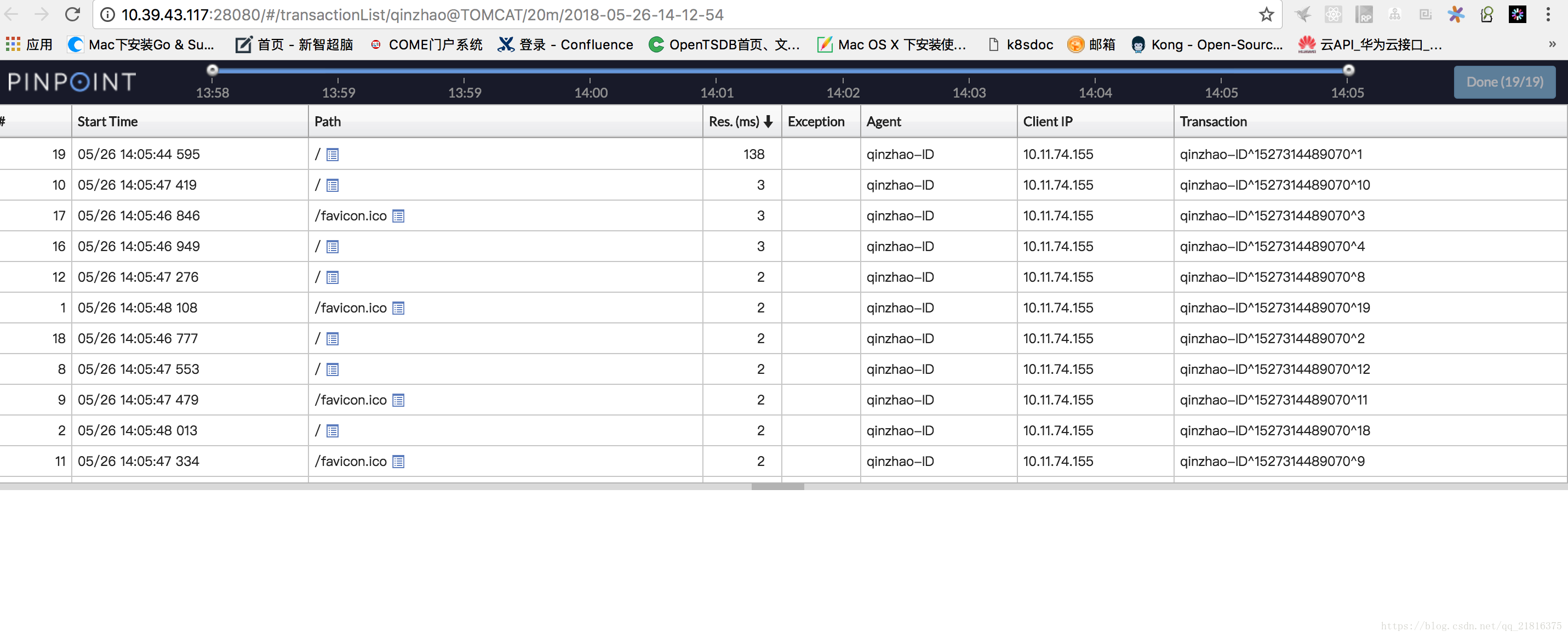1568x637 pixels.
Task: Select transaction qinzhao-ID^1527314489070^12
Action: [x=1274, y=369]
